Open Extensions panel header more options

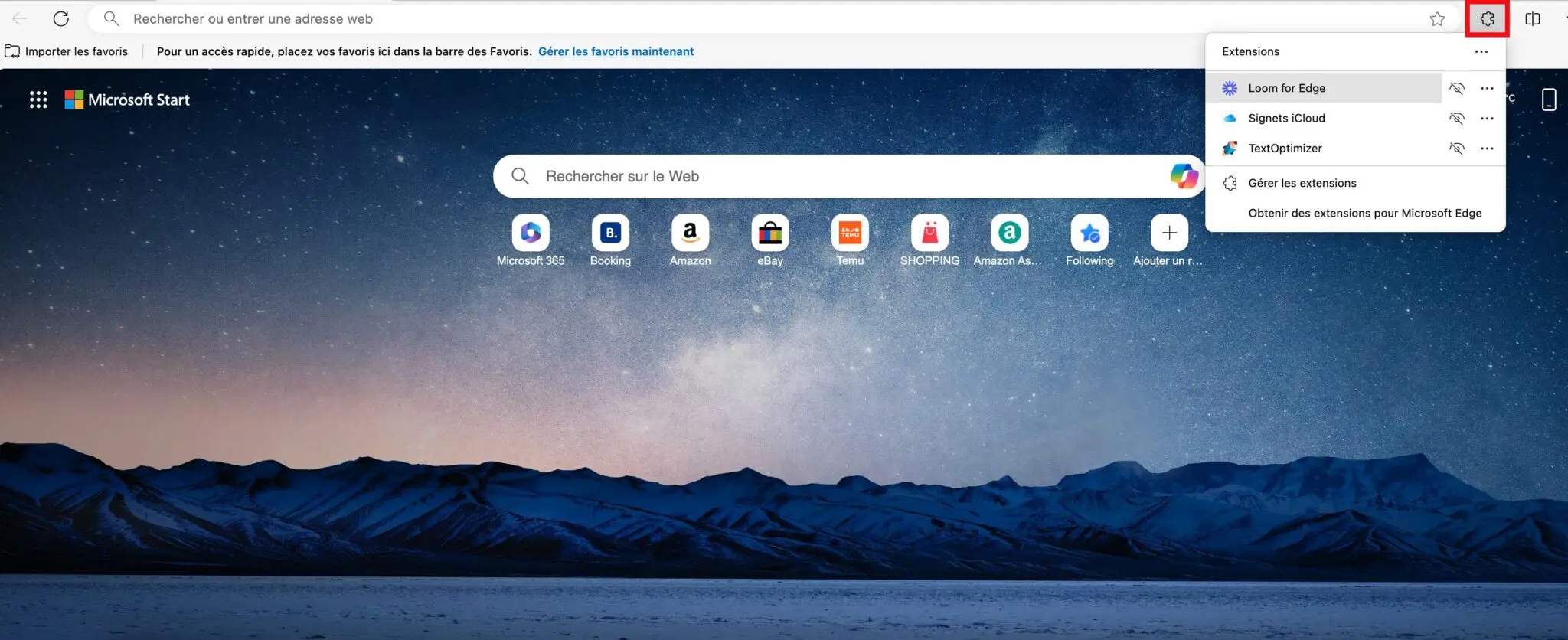coord(1481,51)
